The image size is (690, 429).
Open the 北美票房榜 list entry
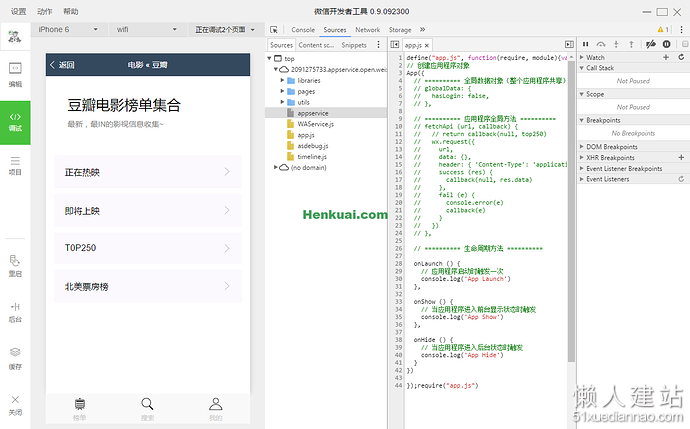148,286
